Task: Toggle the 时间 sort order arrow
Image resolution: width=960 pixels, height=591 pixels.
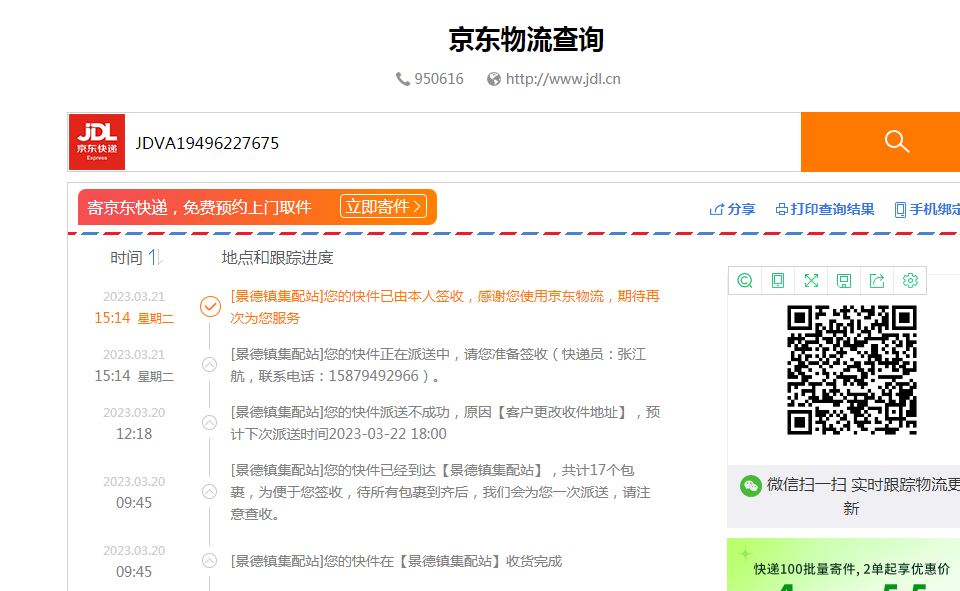Action: point(156,257)
